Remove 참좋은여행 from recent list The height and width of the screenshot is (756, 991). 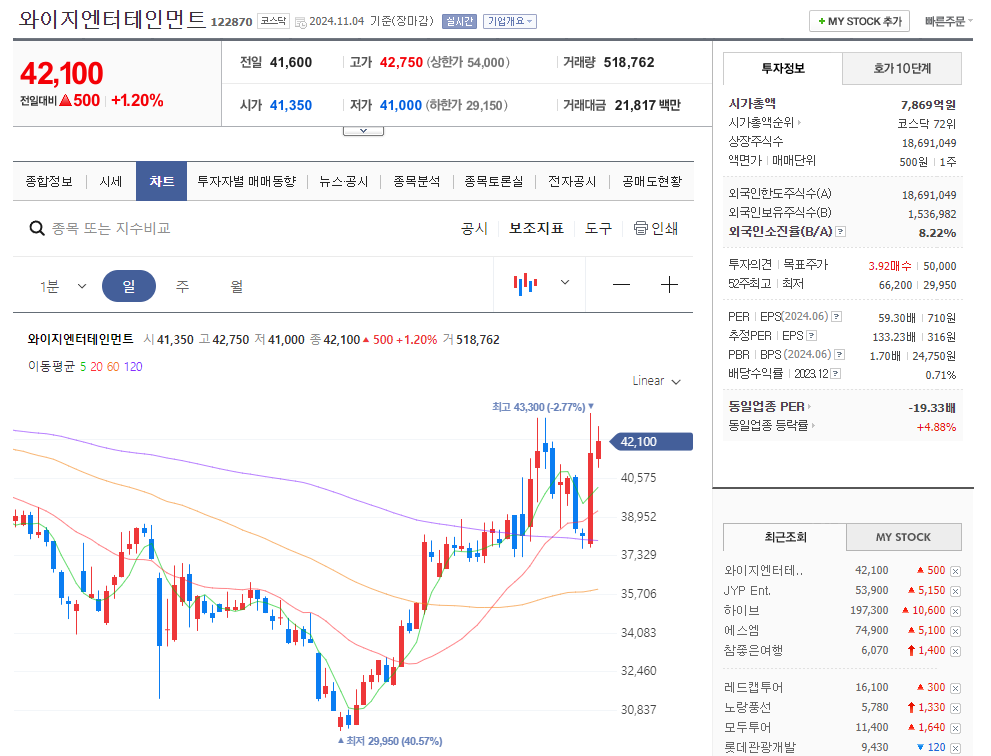(x=955, y=651)
